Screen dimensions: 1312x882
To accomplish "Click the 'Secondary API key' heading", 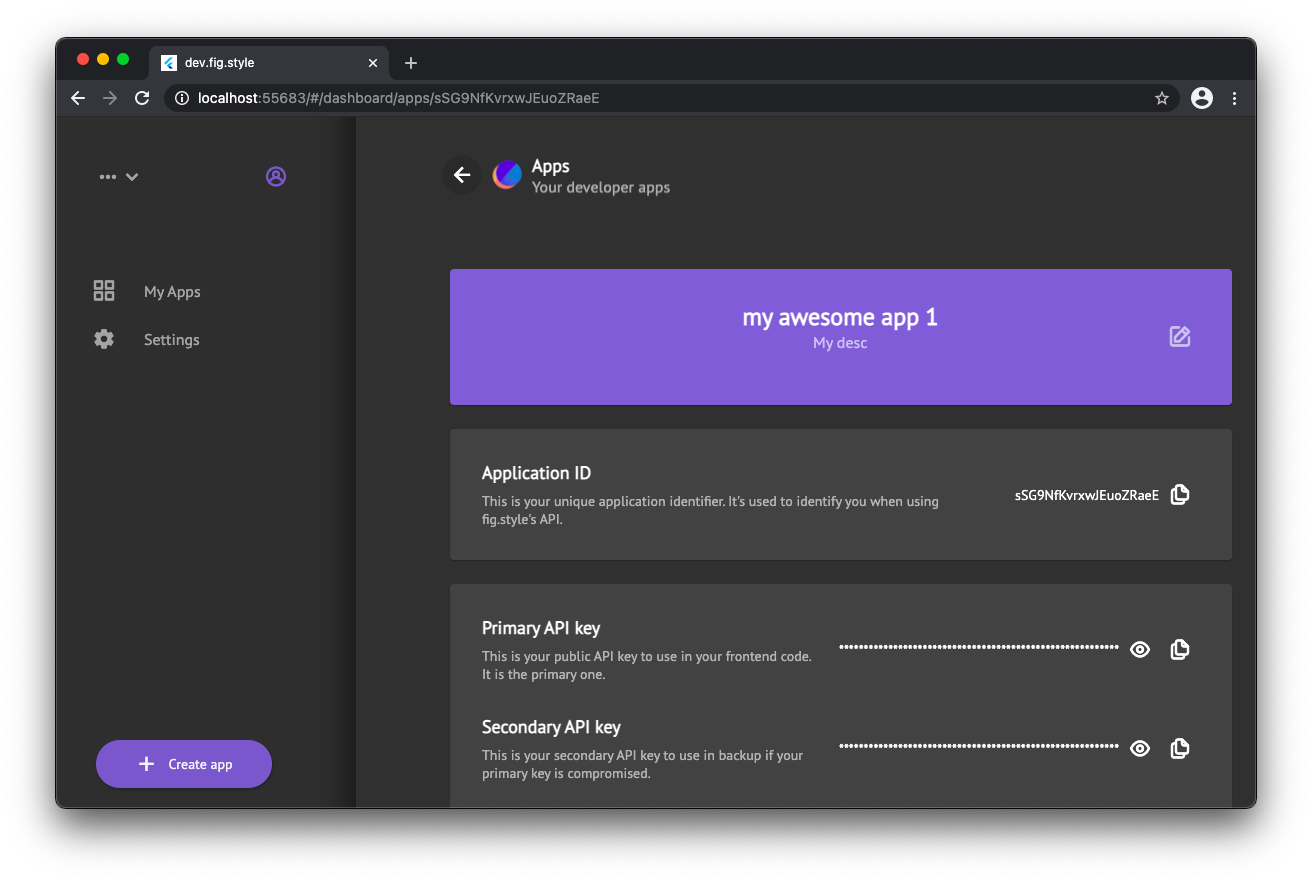I will (x=551, y=727).
